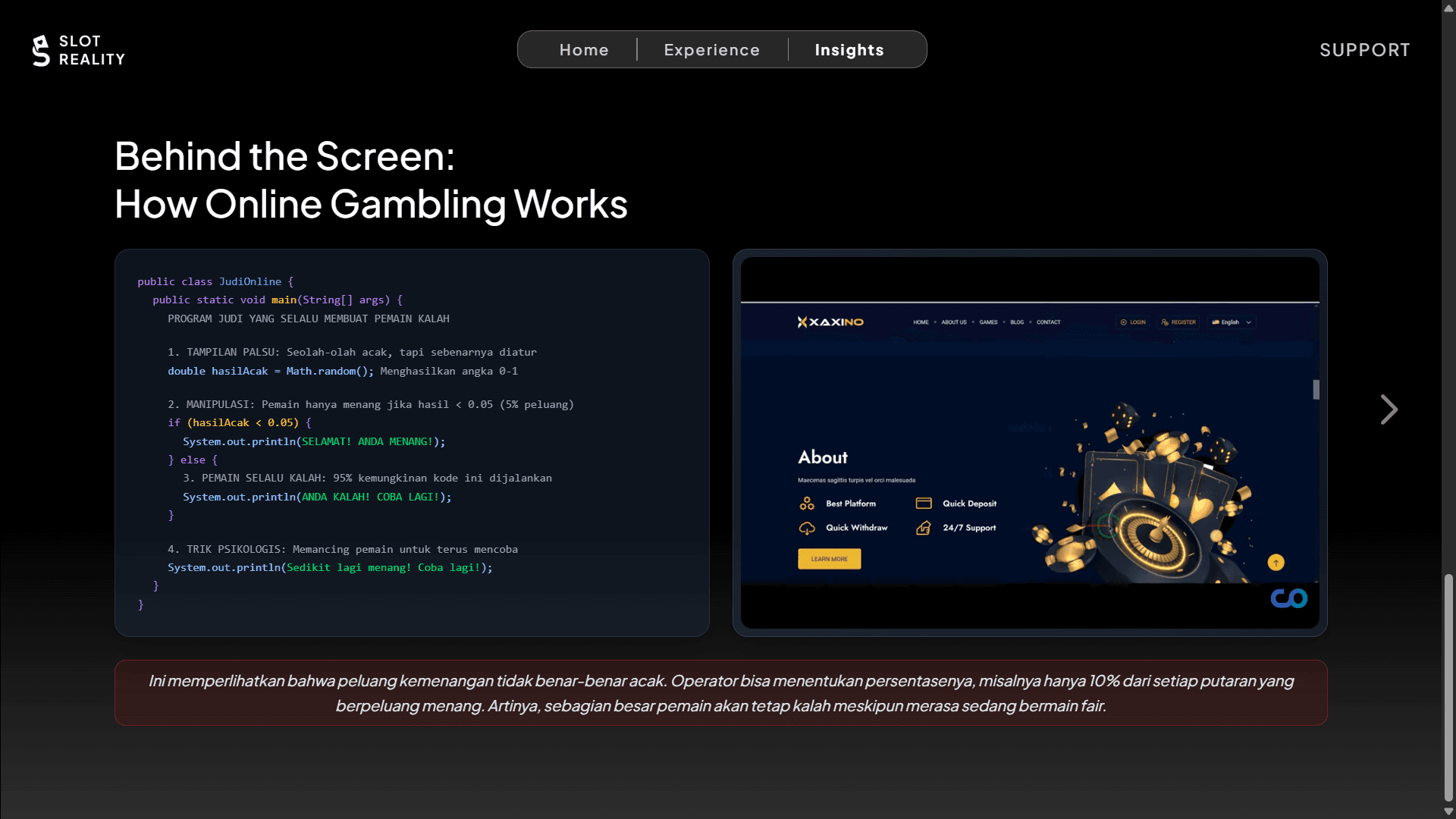1456x819 pixels.
Task: Click the yellow scroll-to-top arrow icon
Action: [1276, 563]
